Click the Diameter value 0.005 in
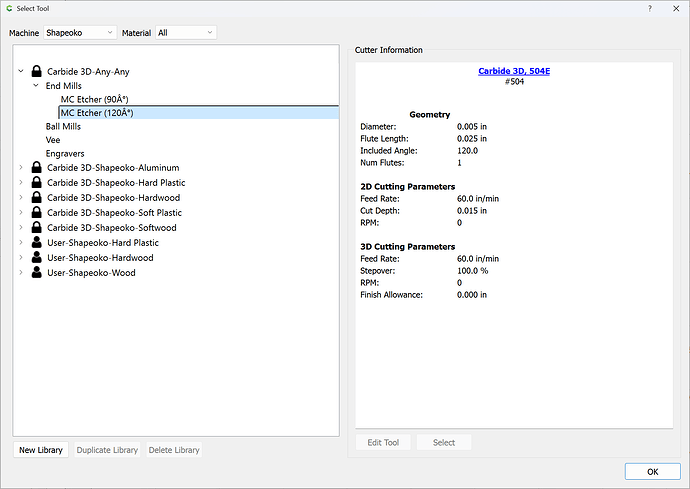This screenshot has height=489, width=690. coord(472,126)
